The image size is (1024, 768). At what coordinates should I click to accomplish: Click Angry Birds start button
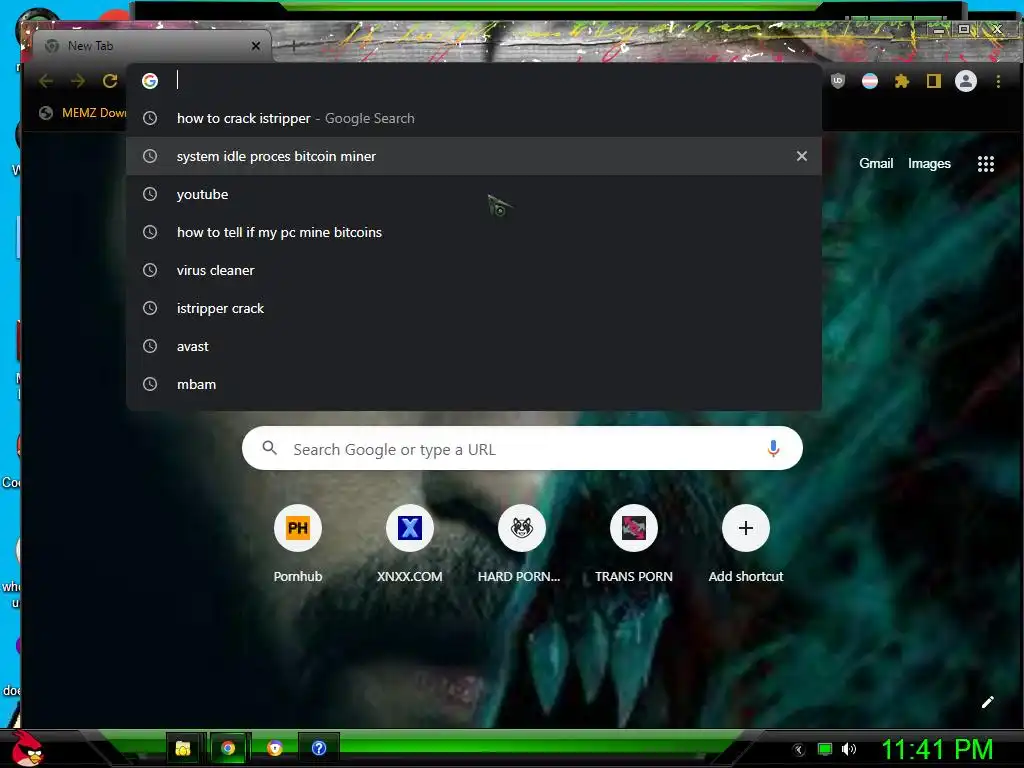[27, 748]
